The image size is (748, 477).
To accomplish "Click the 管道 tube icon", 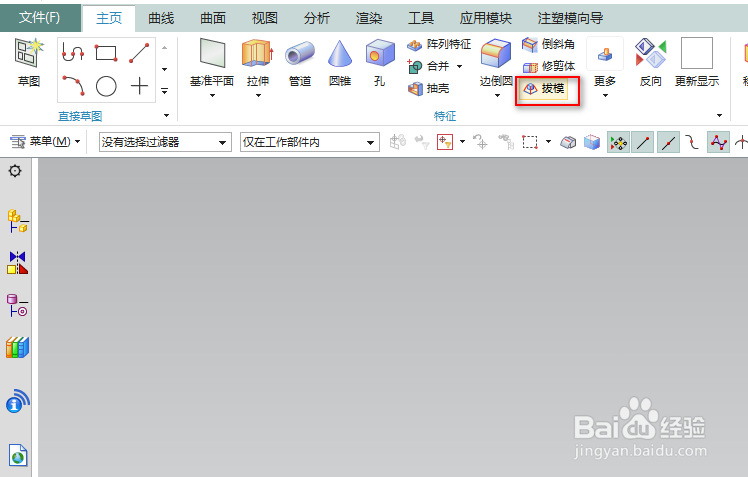I will tap(300, 54).
